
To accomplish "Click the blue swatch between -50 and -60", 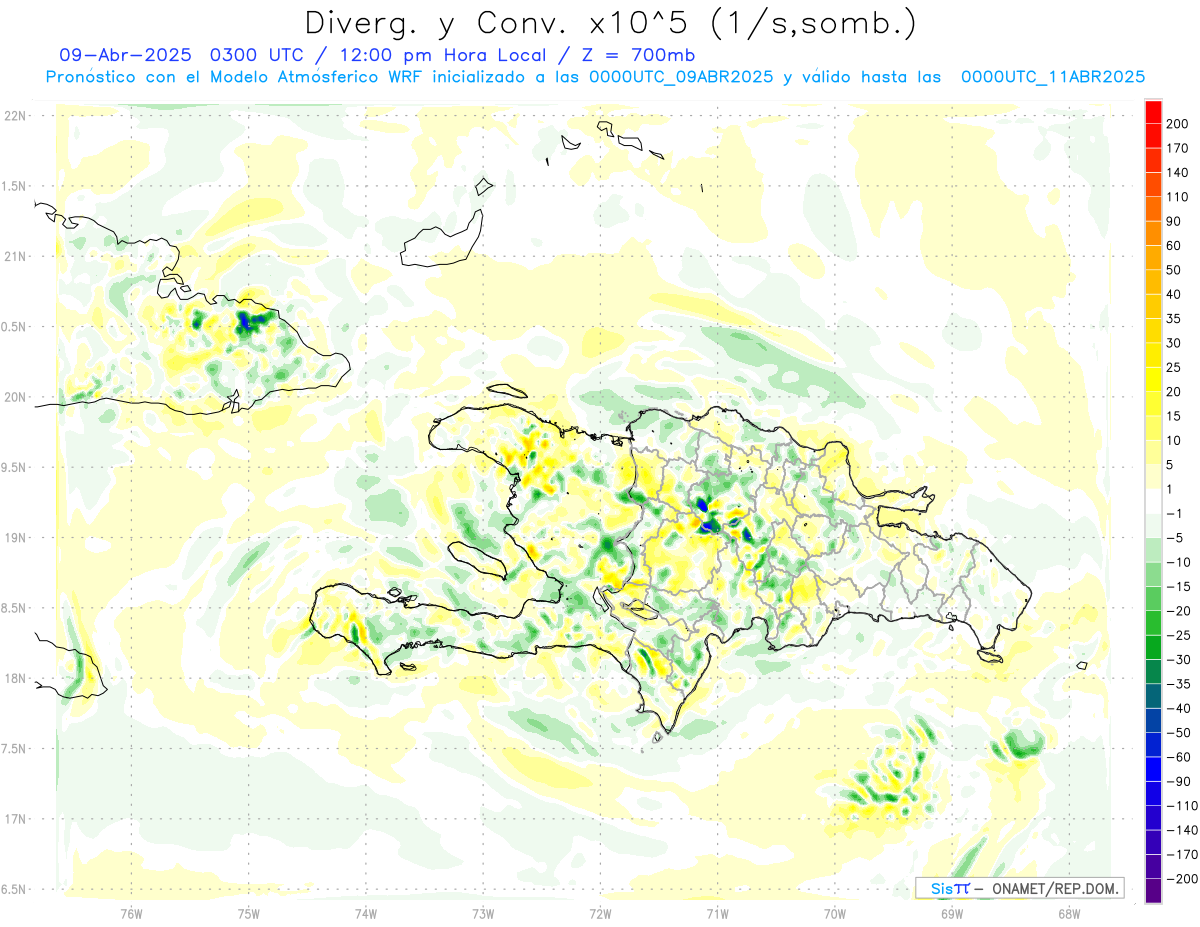I will pos(1153,745).
